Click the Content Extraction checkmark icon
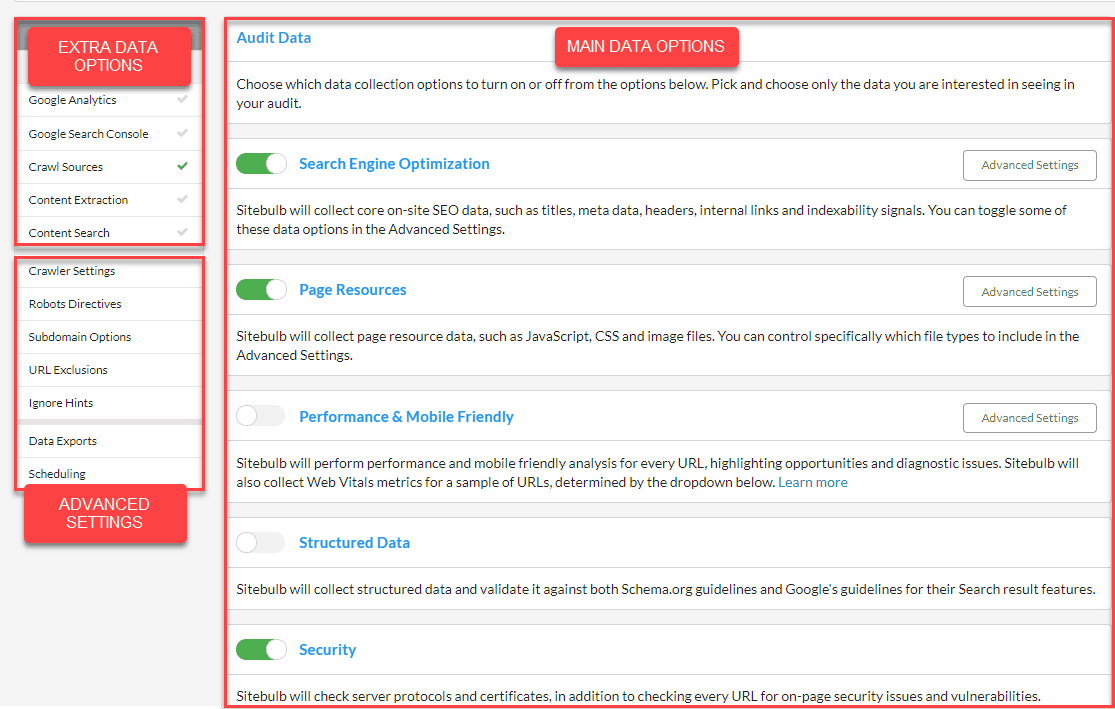The width and height of the screenshot is (1115, 709). (183, 199)
